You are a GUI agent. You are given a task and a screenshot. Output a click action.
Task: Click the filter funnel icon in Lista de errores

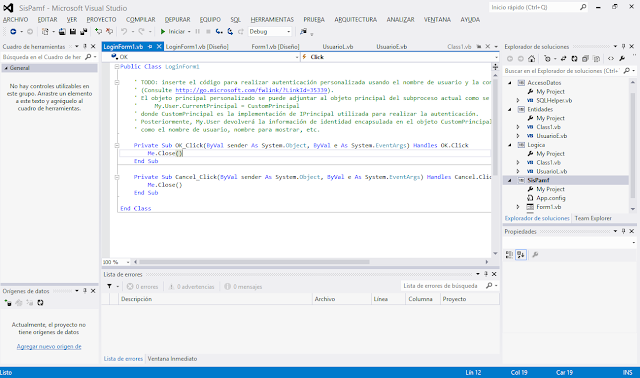click(109, 287)
